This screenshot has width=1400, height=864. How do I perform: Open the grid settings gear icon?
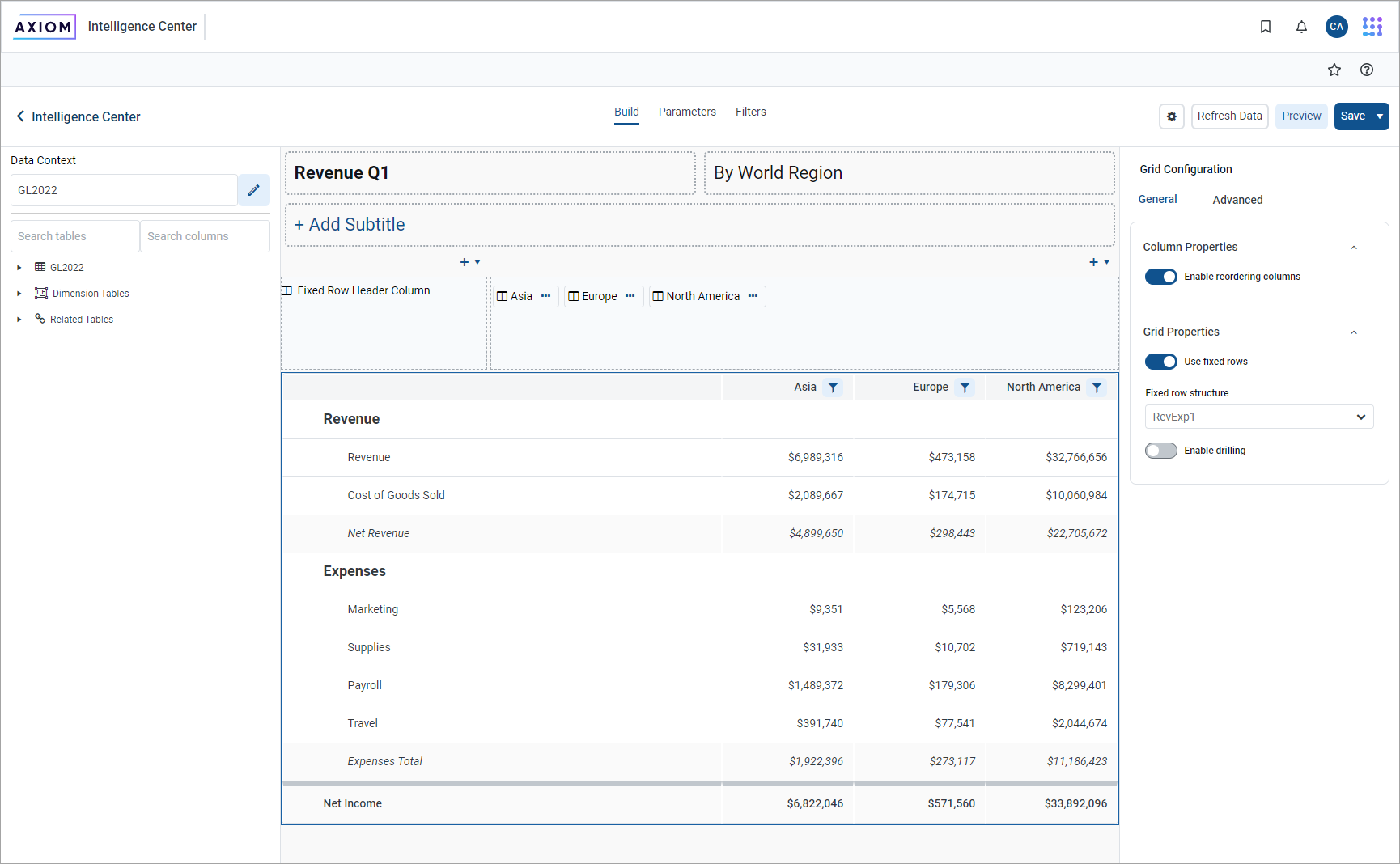(1171, 116)
